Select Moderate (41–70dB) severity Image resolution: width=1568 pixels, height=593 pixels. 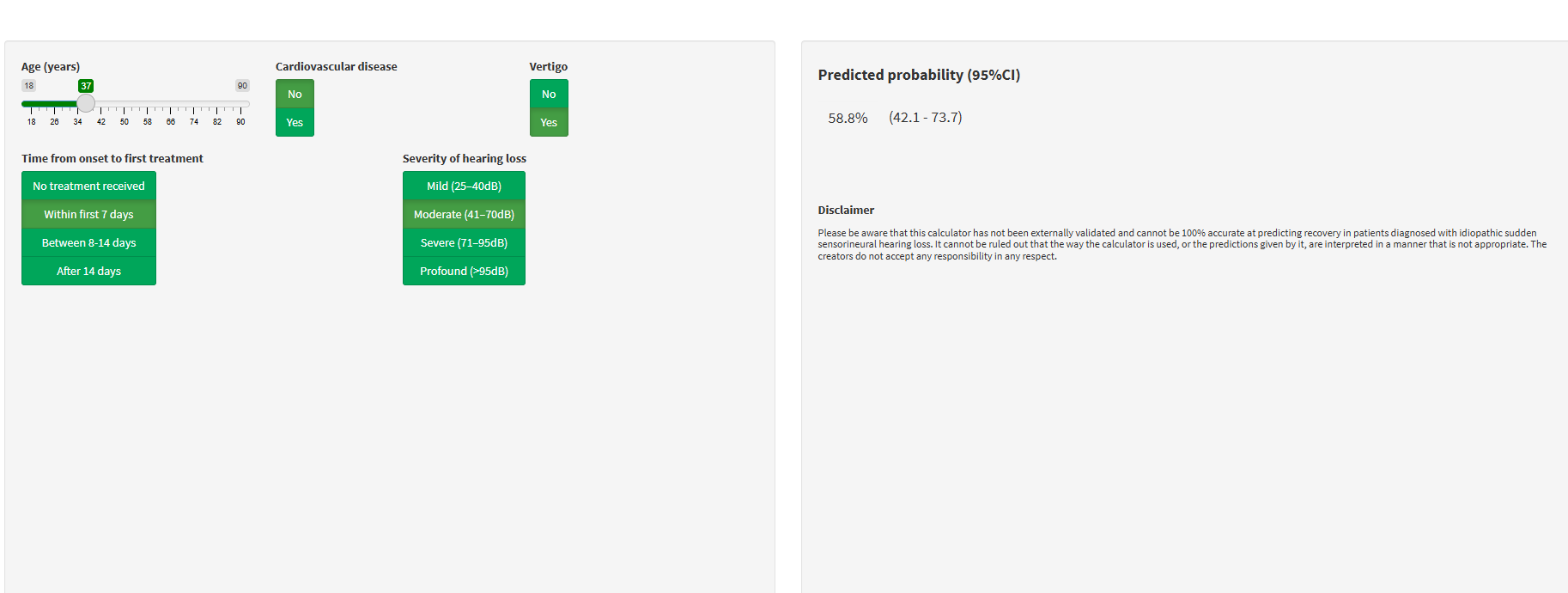pyautogui.click(x=464, y=214)
